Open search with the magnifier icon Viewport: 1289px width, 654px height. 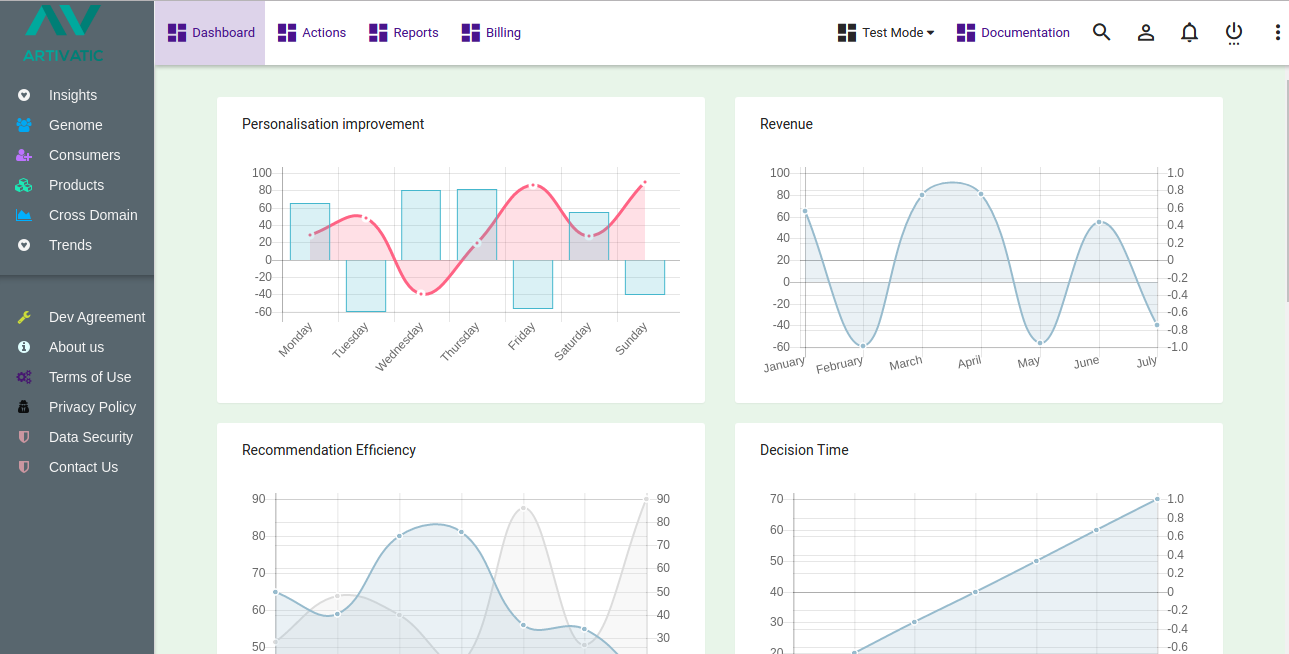[1102, 32]
